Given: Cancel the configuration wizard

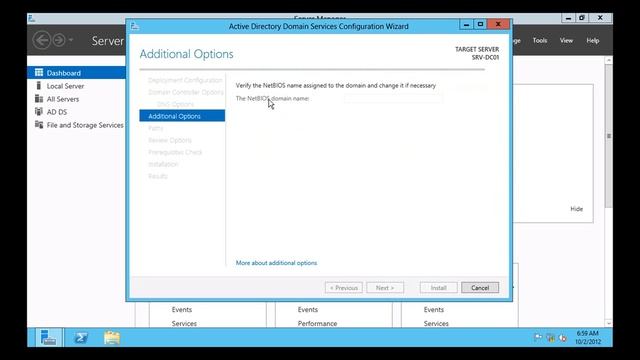Looking at the screenshot, I should (480, 288).
